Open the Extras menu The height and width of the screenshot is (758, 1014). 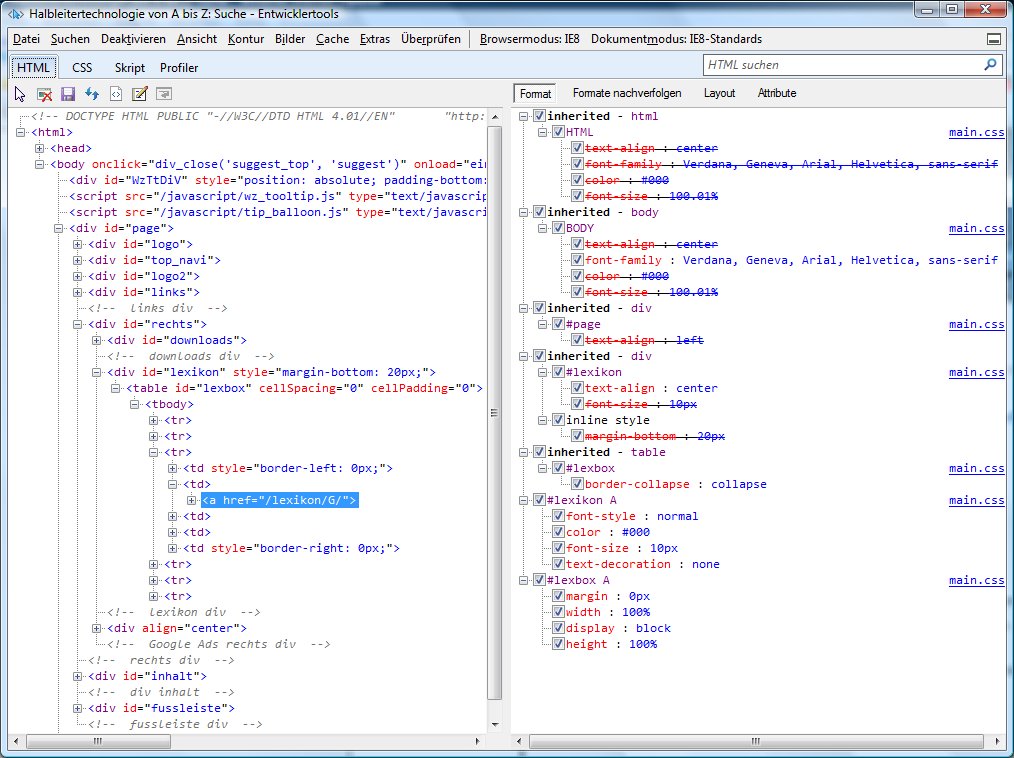[375, 39]
